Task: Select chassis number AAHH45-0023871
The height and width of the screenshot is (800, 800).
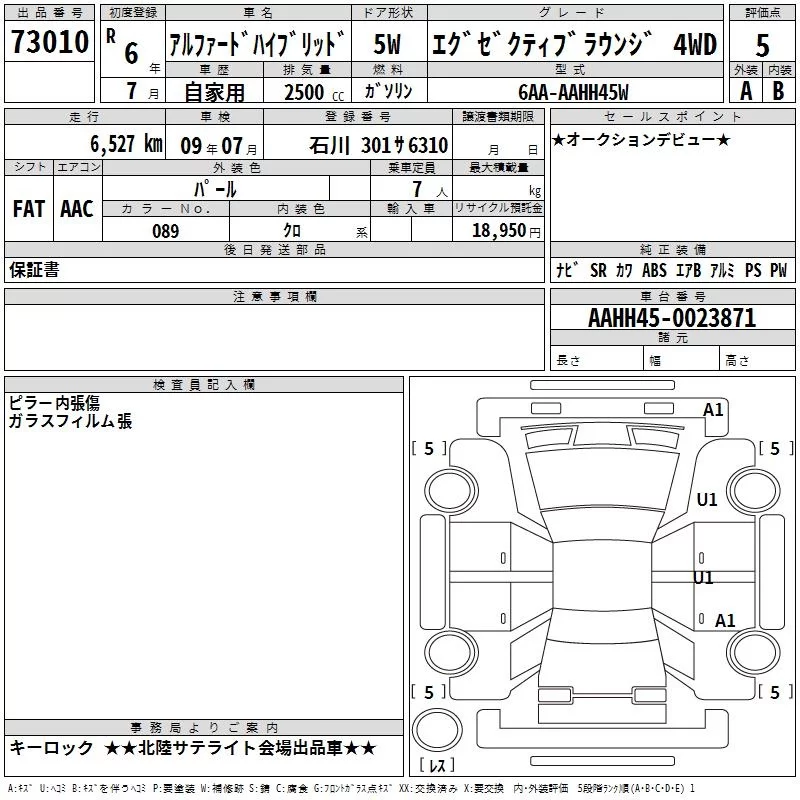Action: [672, 317]
